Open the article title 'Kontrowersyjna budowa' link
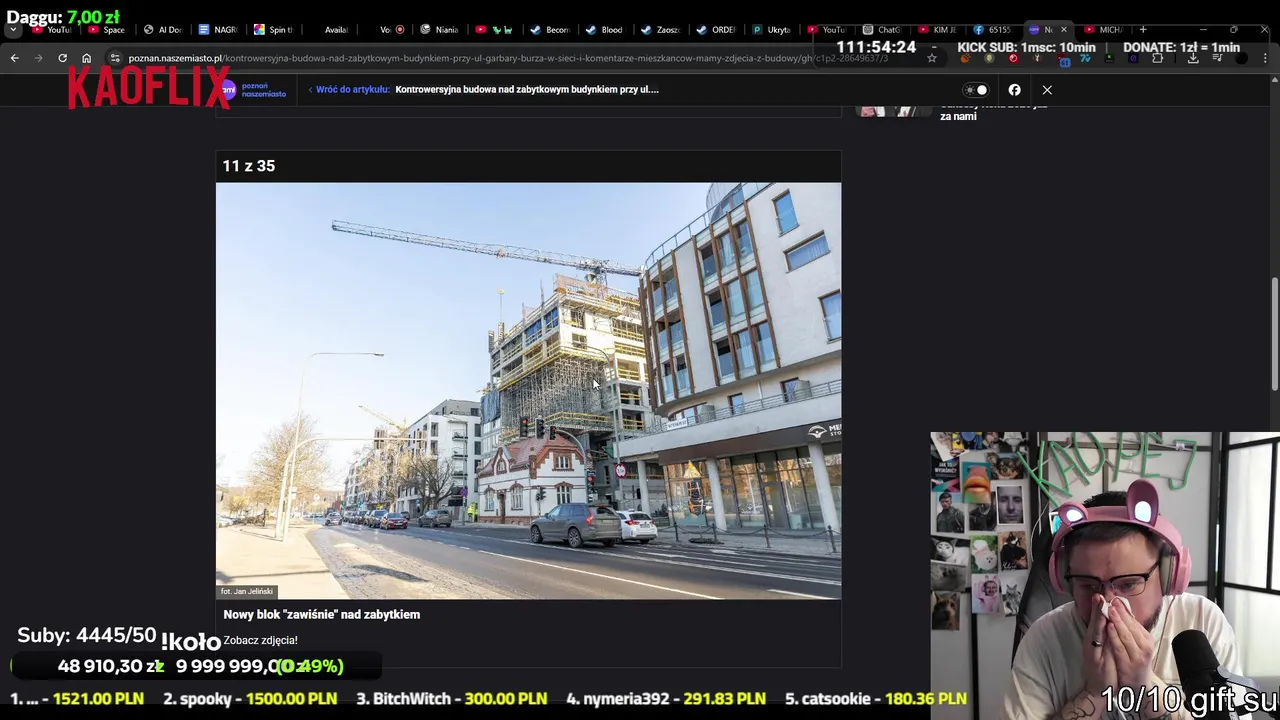1280x720 pixels. [x=527, y=90]
